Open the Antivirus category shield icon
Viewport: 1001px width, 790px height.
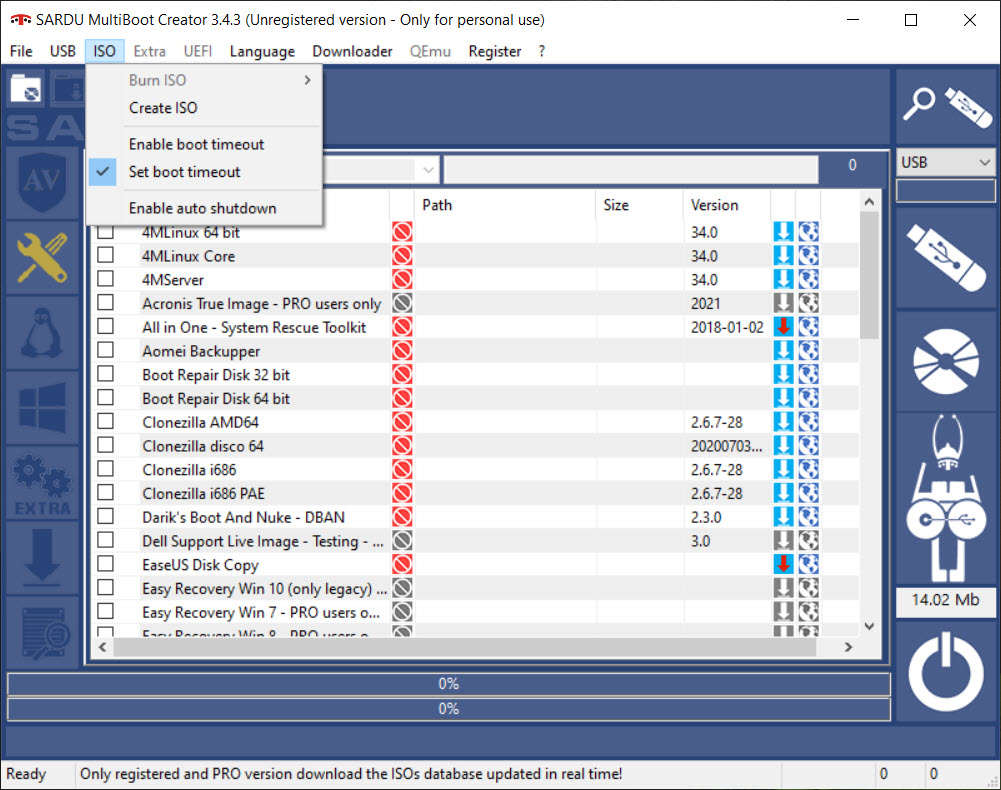[x=42, y=183]
